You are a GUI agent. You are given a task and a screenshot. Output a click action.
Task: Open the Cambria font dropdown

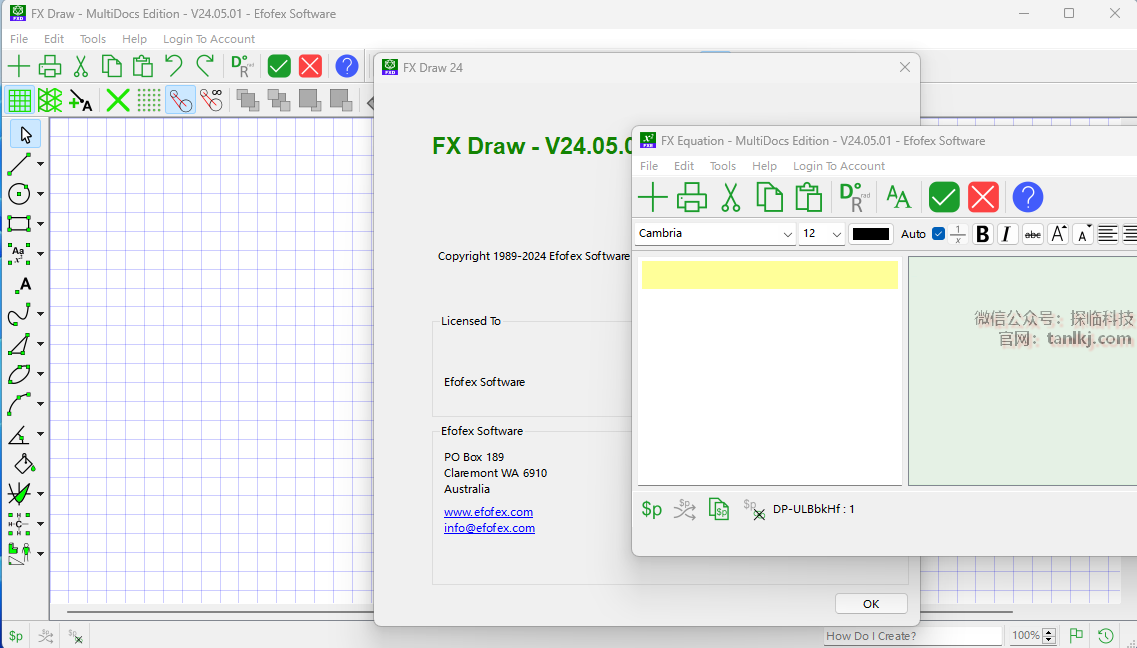[715, 234]
